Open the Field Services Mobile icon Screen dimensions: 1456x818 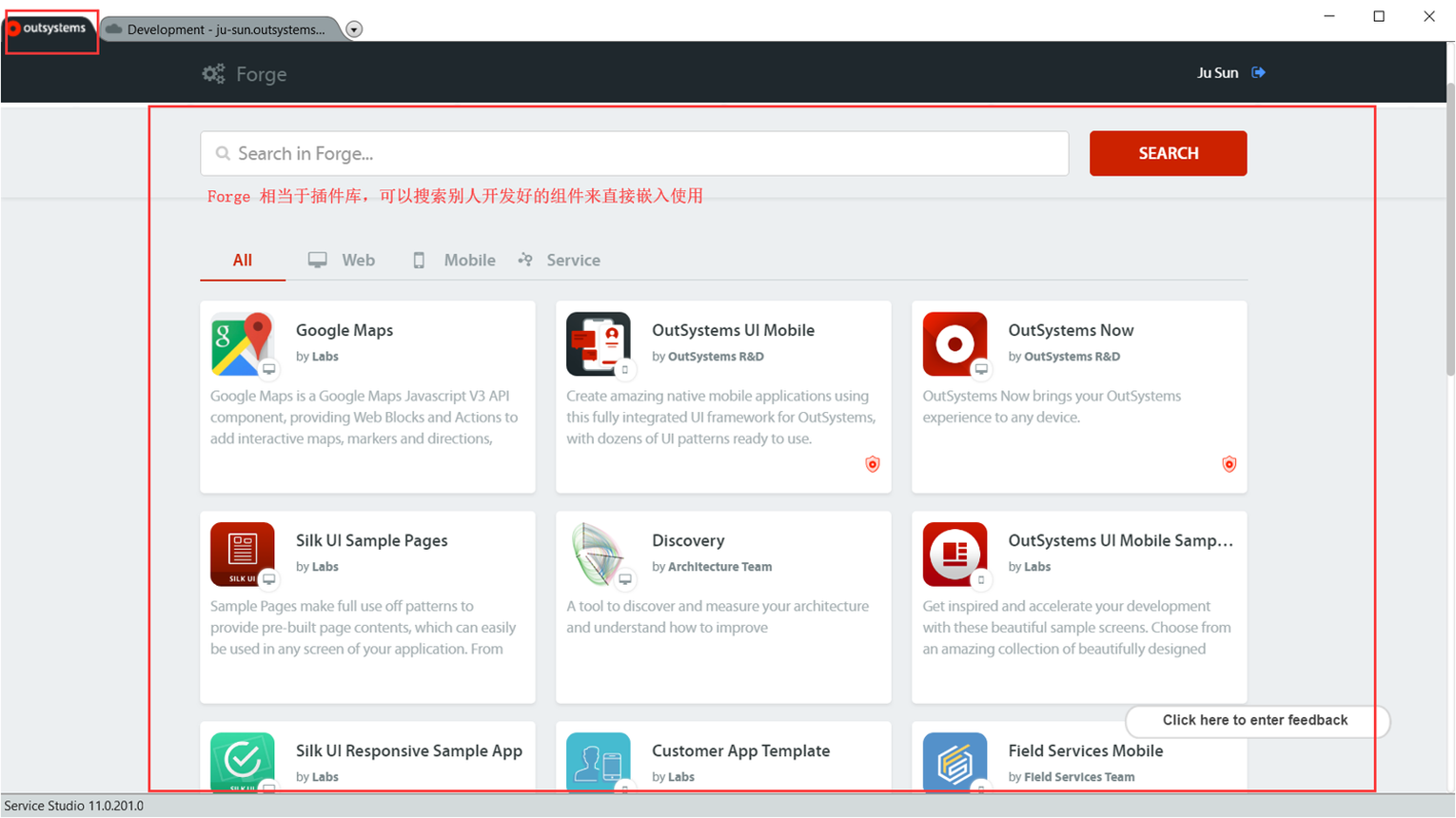954,761
